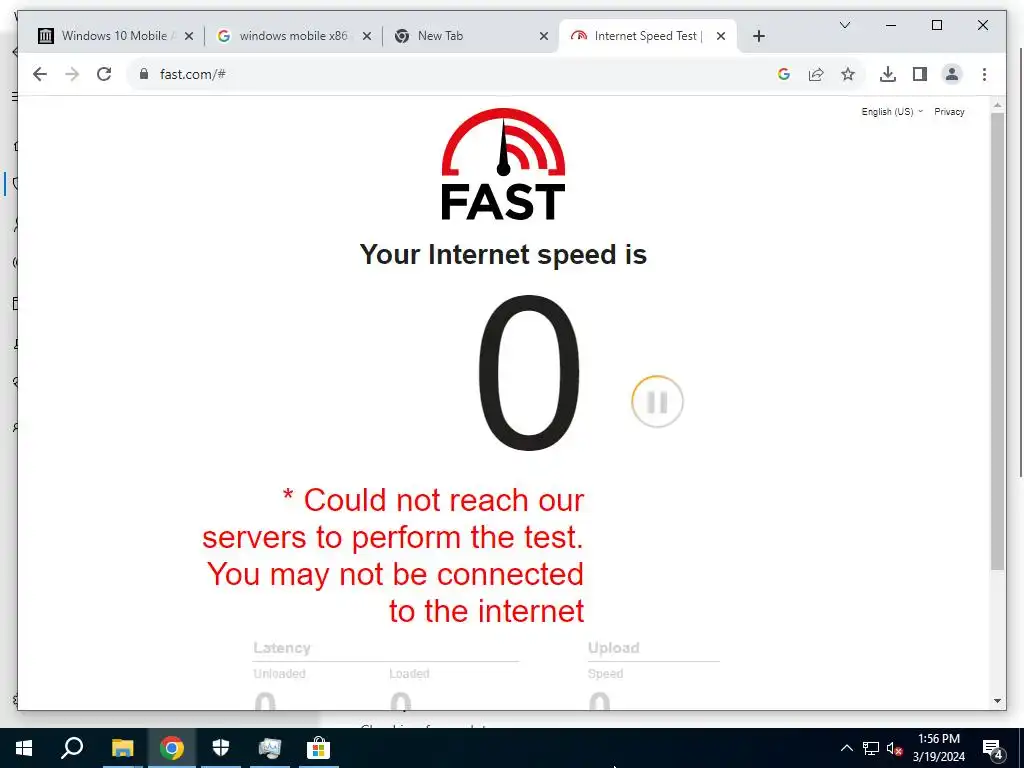Open the Privacy link
Image resolution: width=1024 pixels, height=768 pixels.
click(949, 112)
